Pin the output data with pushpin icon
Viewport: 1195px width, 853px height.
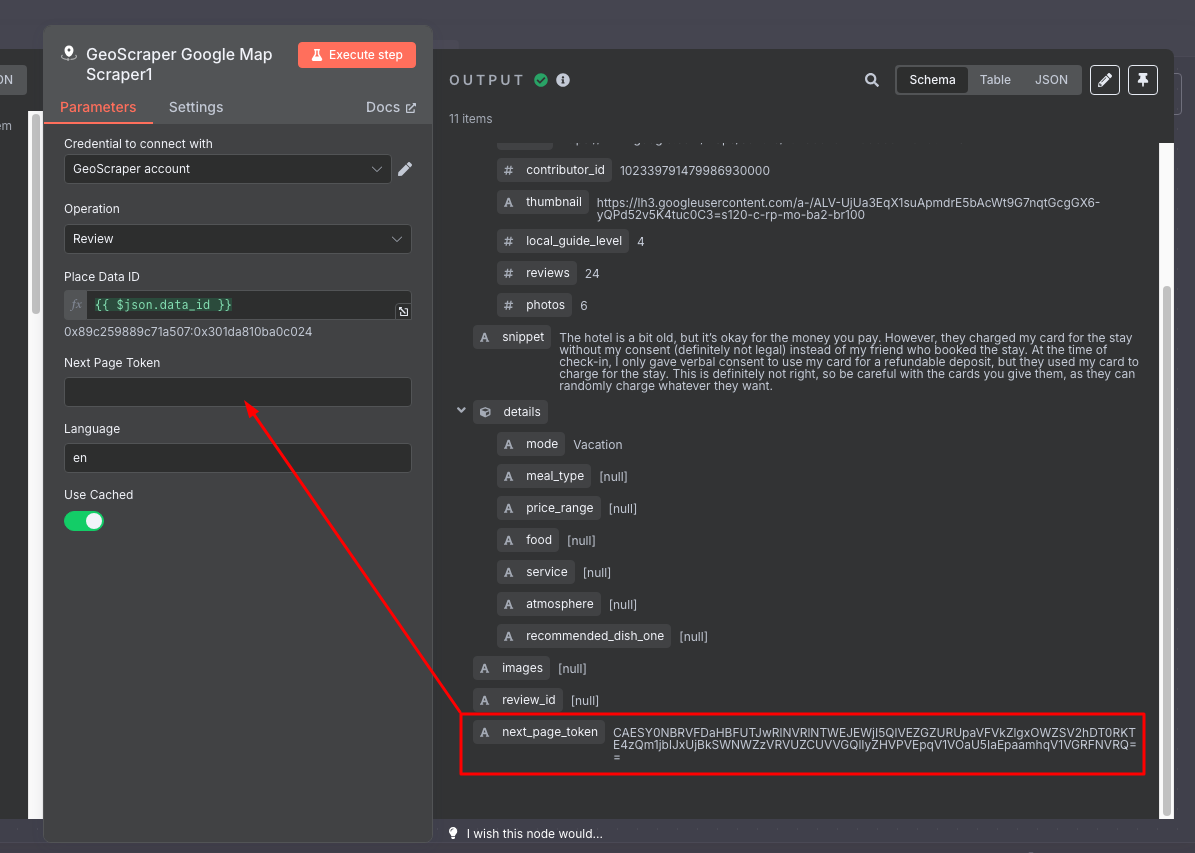[1142, 80]
